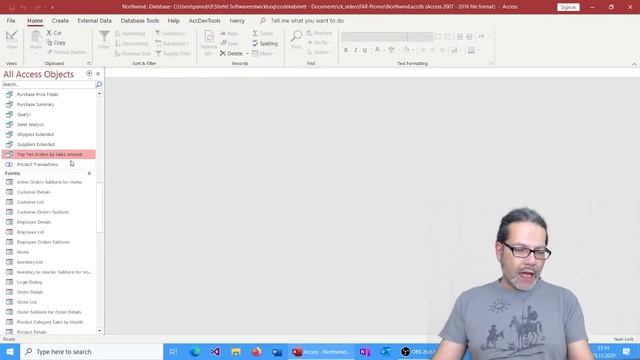Select the Employee List form
Screen dimensions: 640x360
pyautogui.click(x=49, y=232)
